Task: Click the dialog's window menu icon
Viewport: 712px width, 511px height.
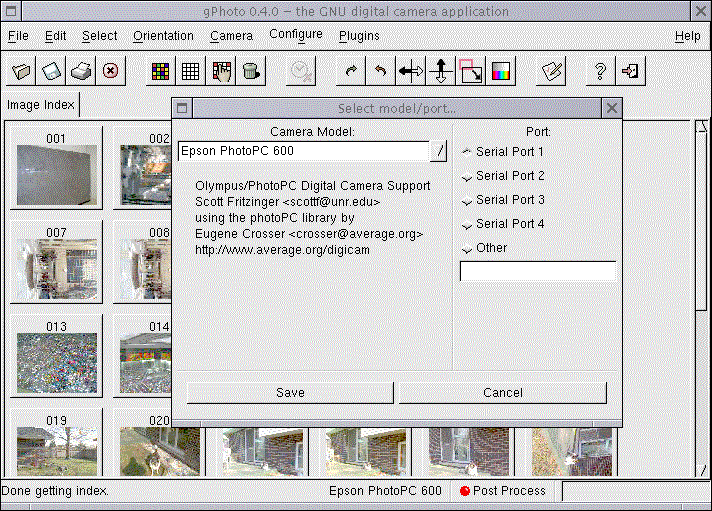Action: click(182, 108)
